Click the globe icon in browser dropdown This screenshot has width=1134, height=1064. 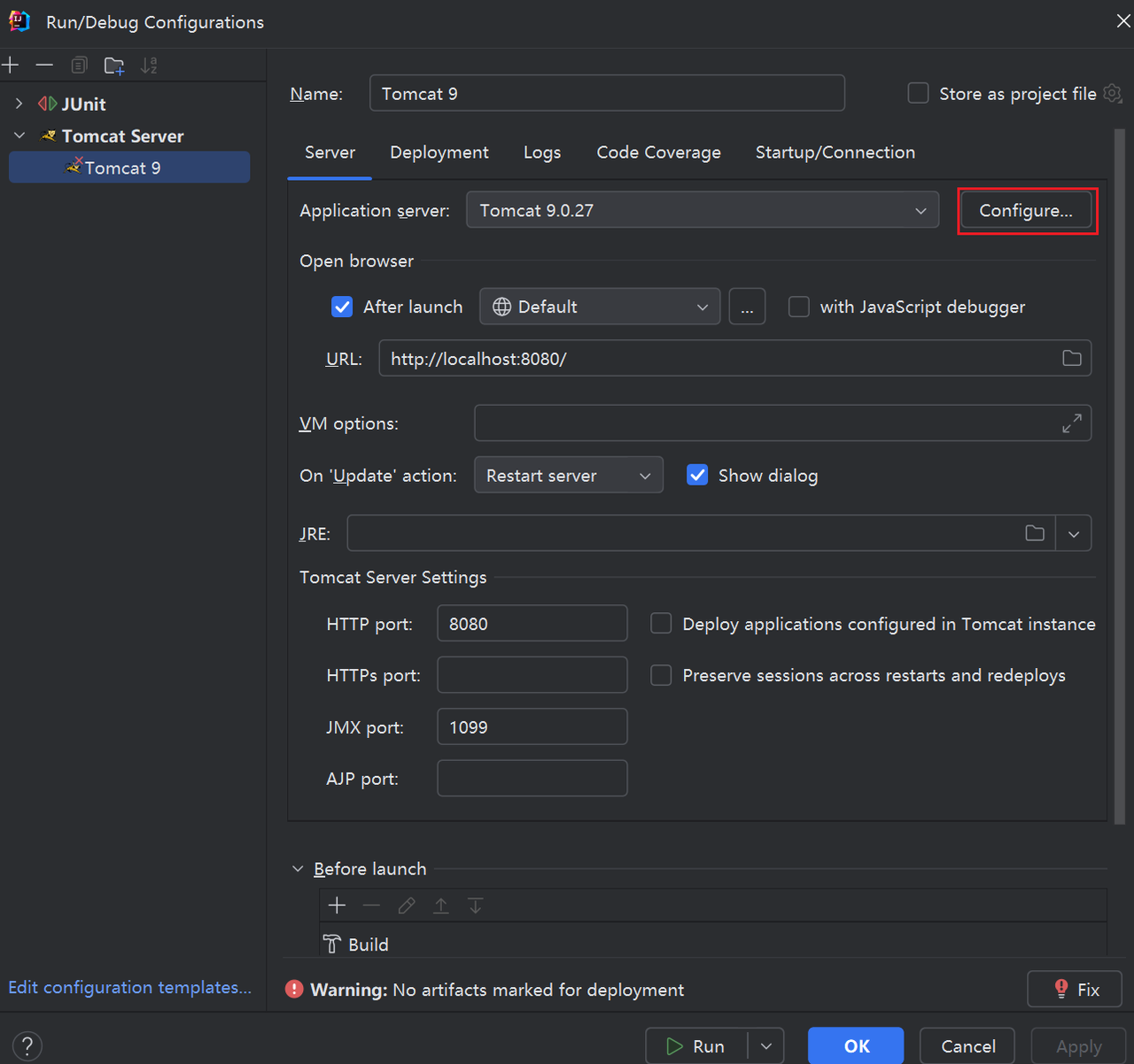pyautogui.click(x=501, y=307)
